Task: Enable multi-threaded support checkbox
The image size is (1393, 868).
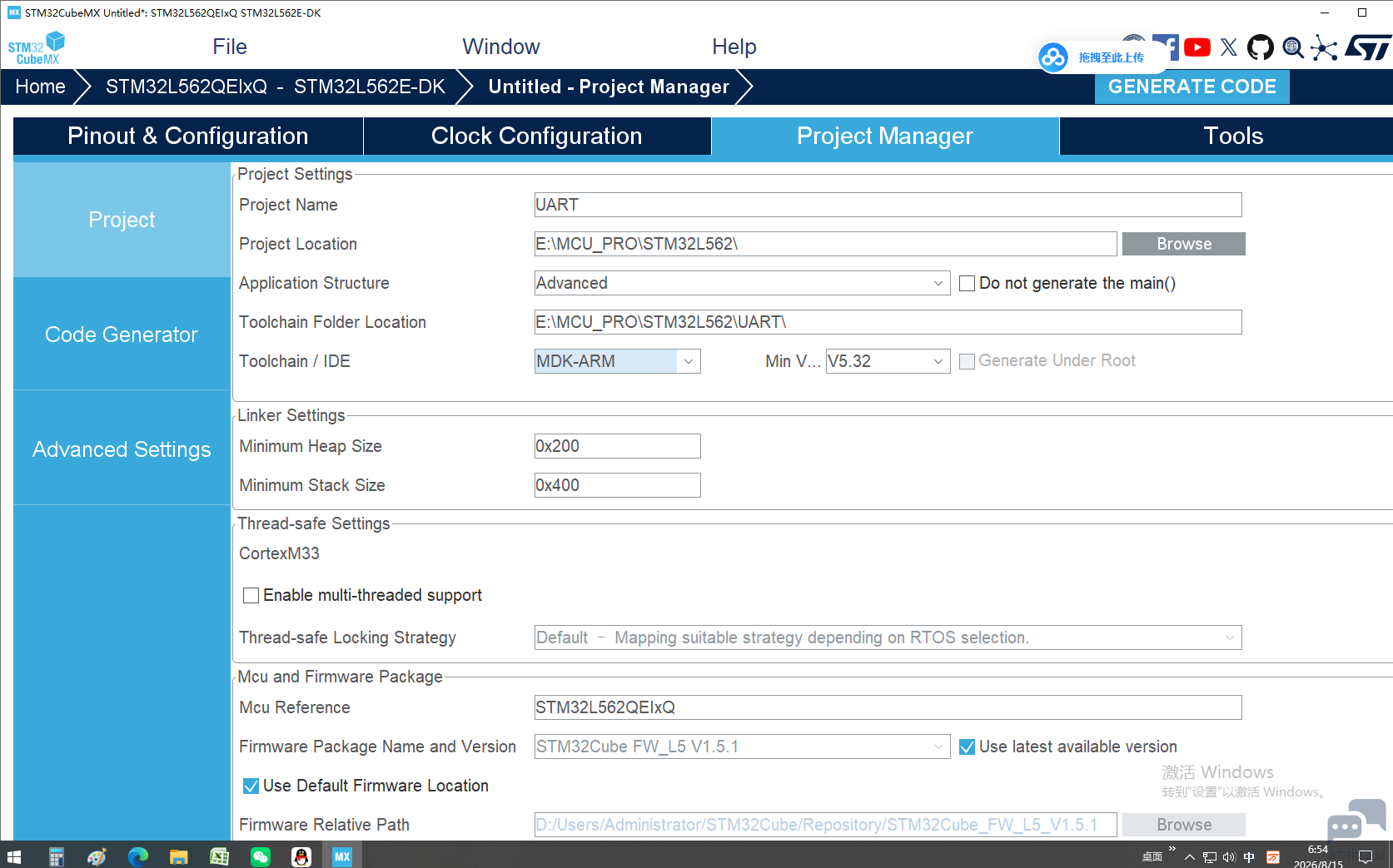Action: [251, 595]
